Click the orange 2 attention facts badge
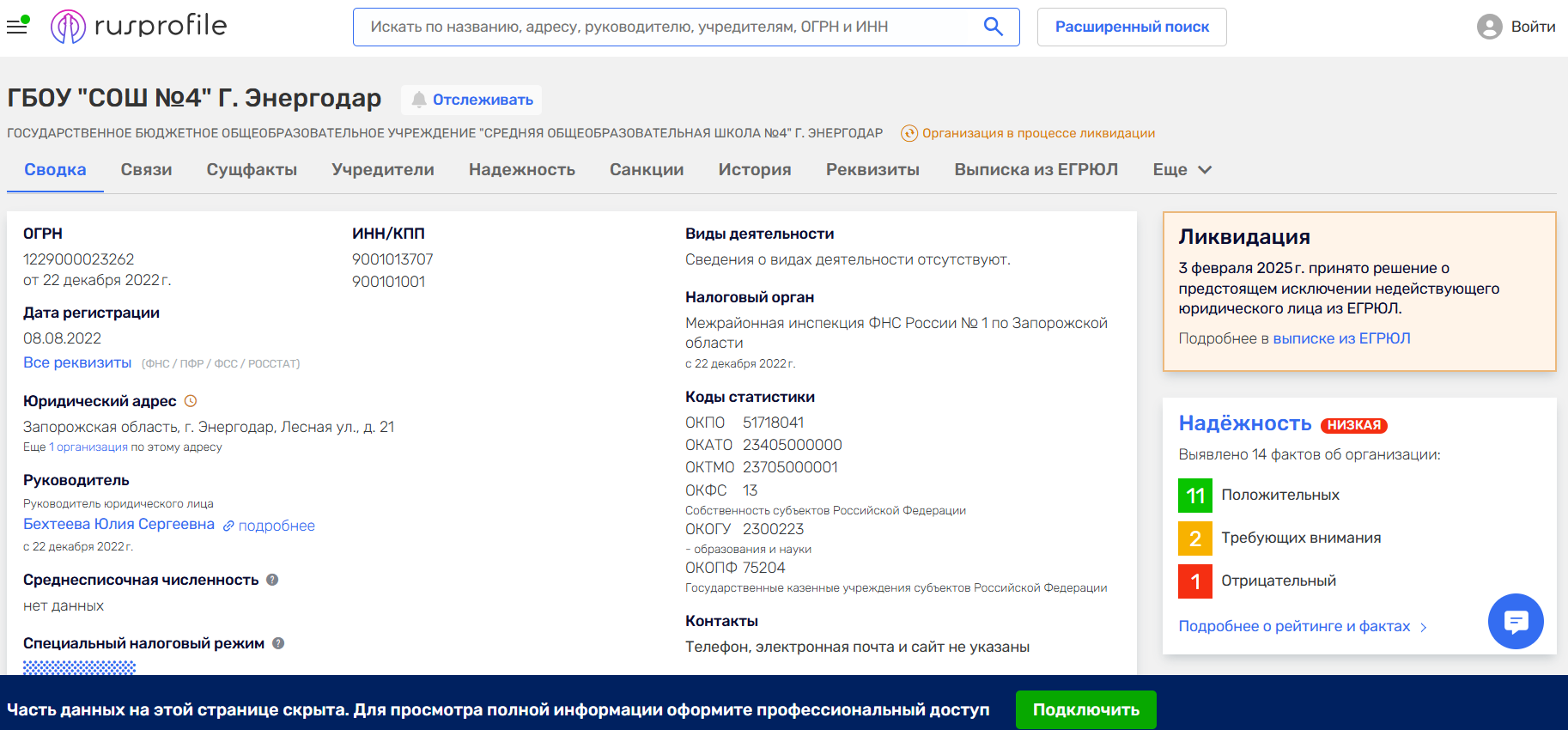This screenshot has width=1568, height=730. point(1195,538)
